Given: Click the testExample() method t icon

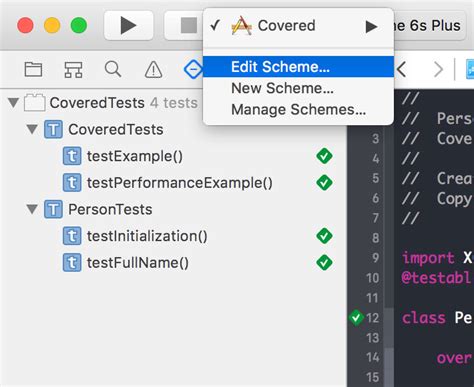Looking at the screenshot, I should tap(72, 156).
